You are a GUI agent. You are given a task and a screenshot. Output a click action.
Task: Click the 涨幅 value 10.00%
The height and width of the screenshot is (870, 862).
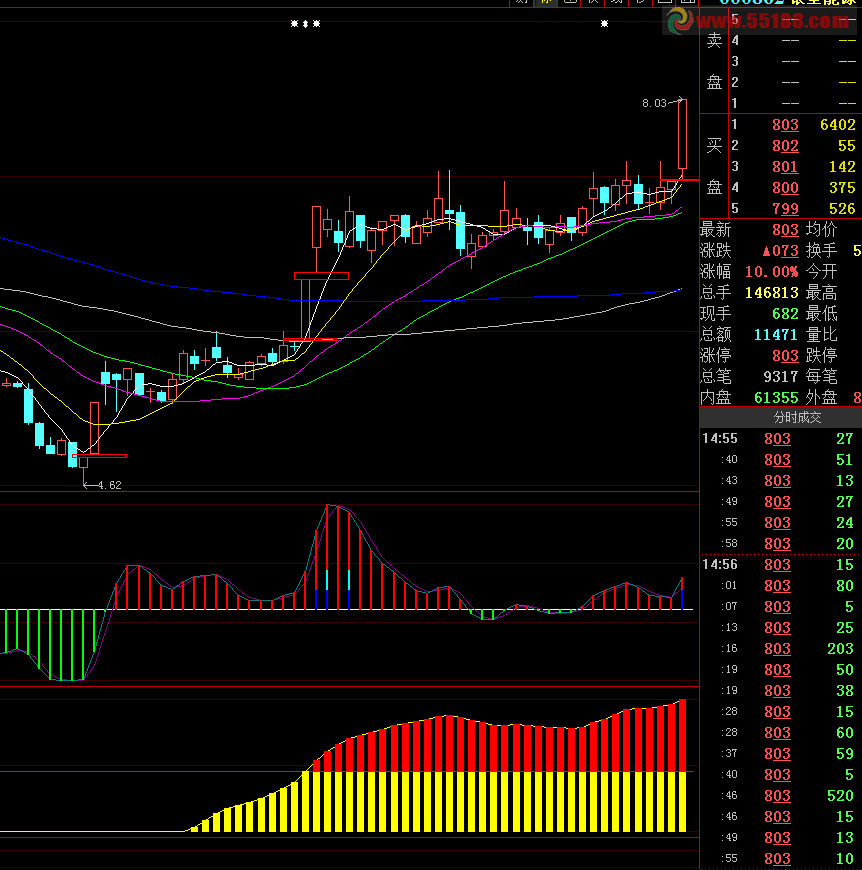(x=771, y=272)
